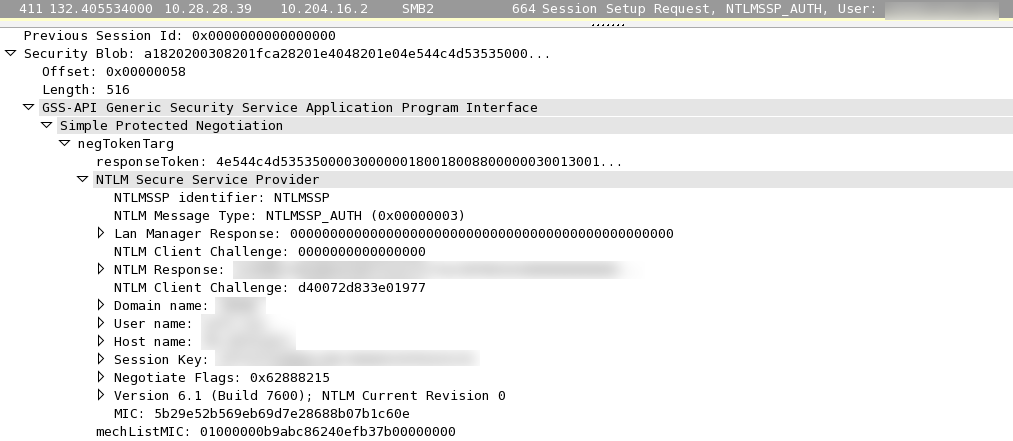Select the mechListMIC line

click(x=276, y=431)
